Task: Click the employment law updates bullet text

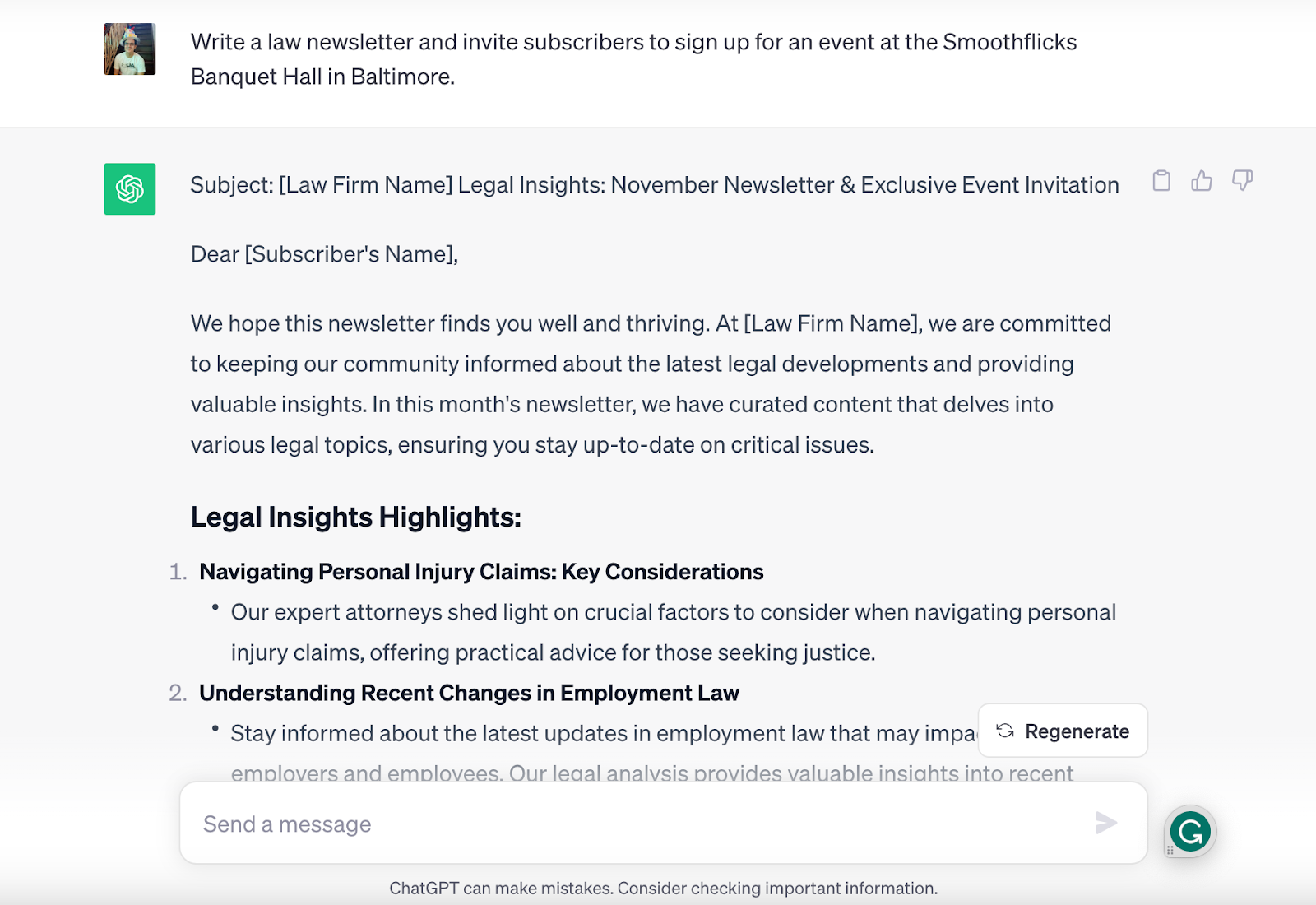Action: pyautogui.click(x=603, y=734)
